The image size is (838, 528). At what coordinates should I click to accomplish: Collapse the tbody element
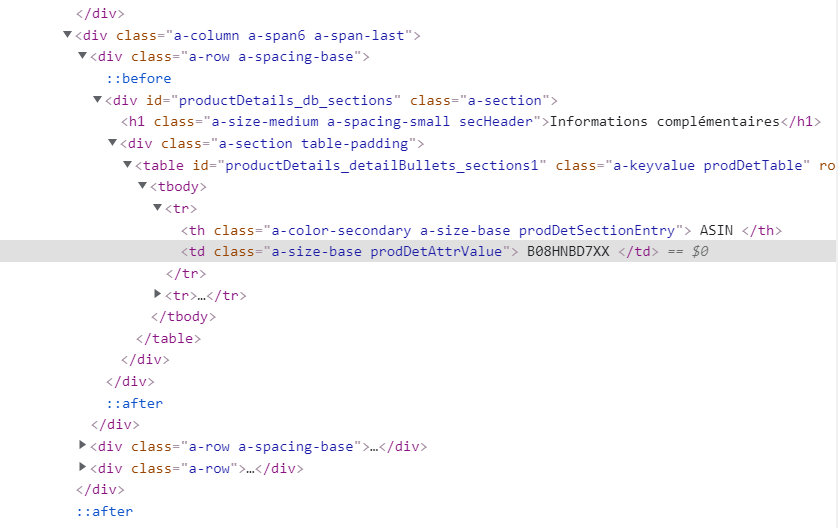(142, 186)
